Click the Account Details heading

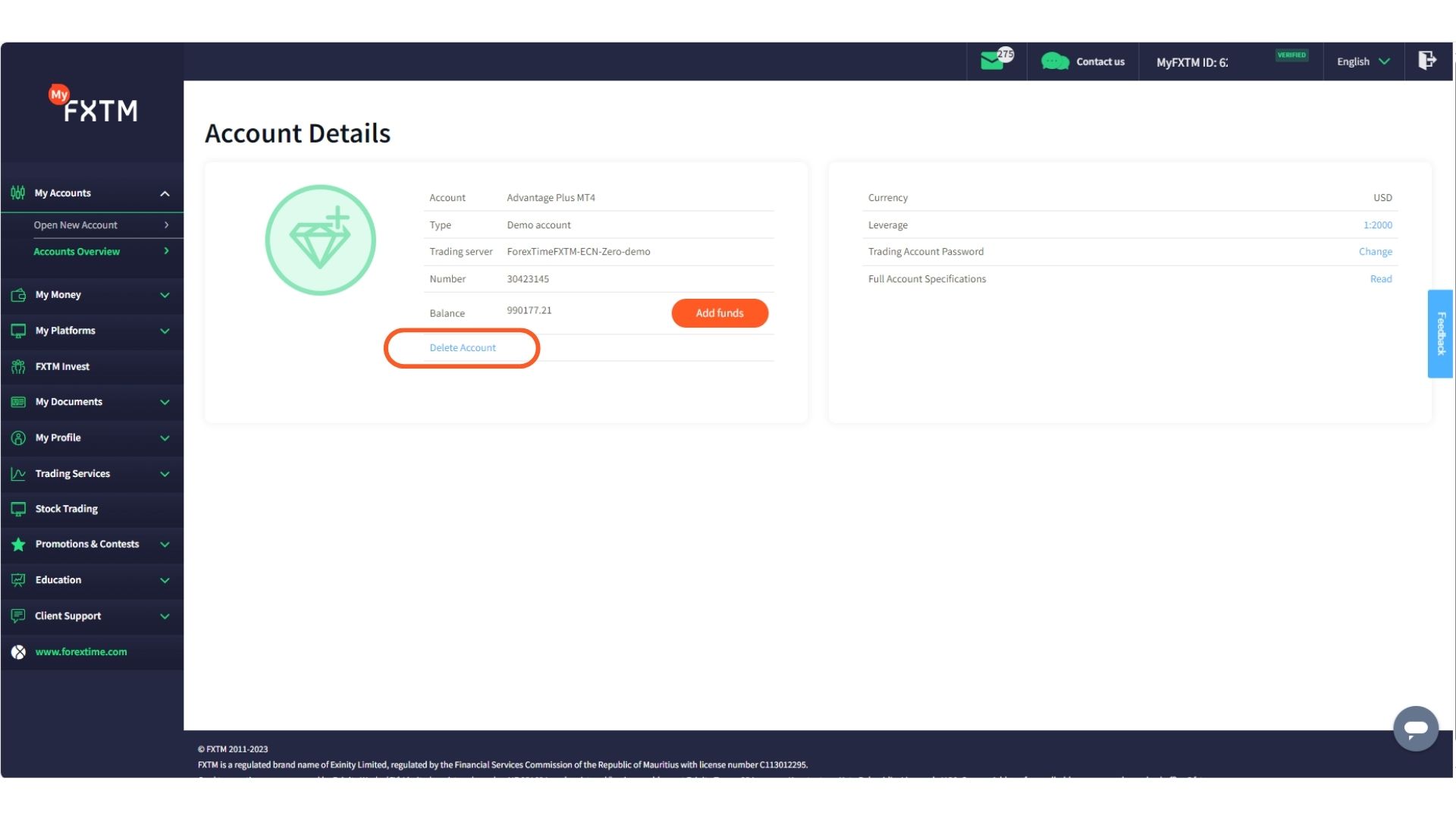[297, 133]
